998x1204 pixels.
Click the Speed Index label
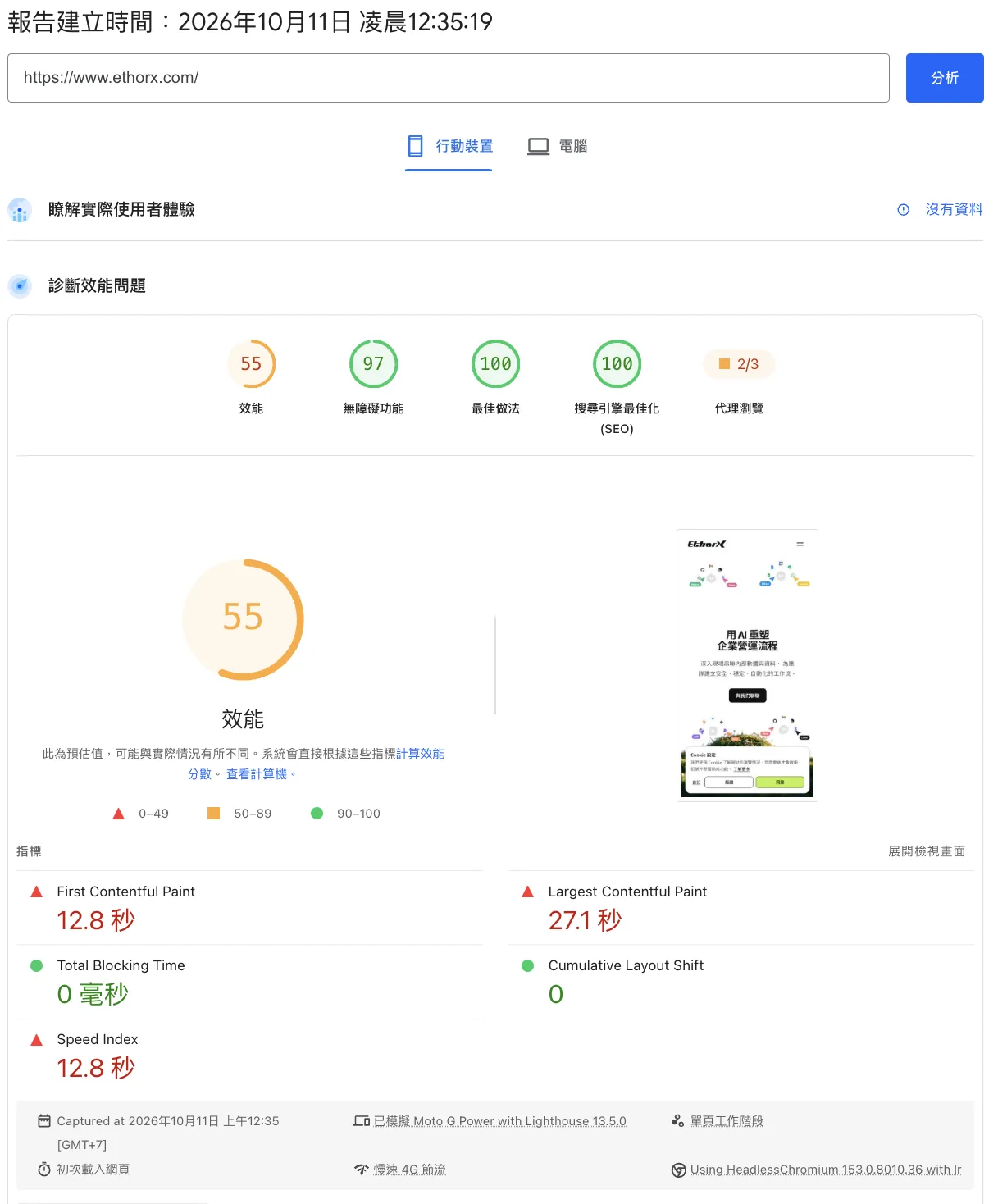point(97,1039)
